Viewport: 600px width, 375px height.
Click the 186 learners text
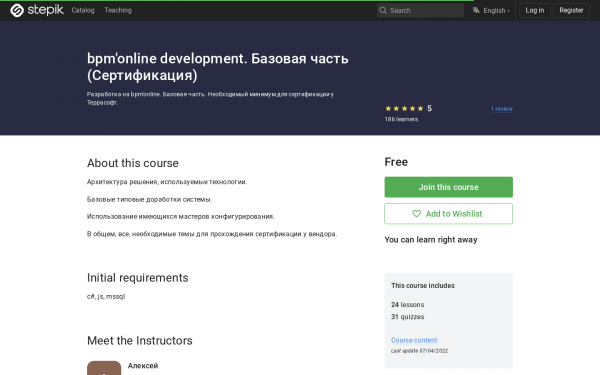click(x=401, y=119)
